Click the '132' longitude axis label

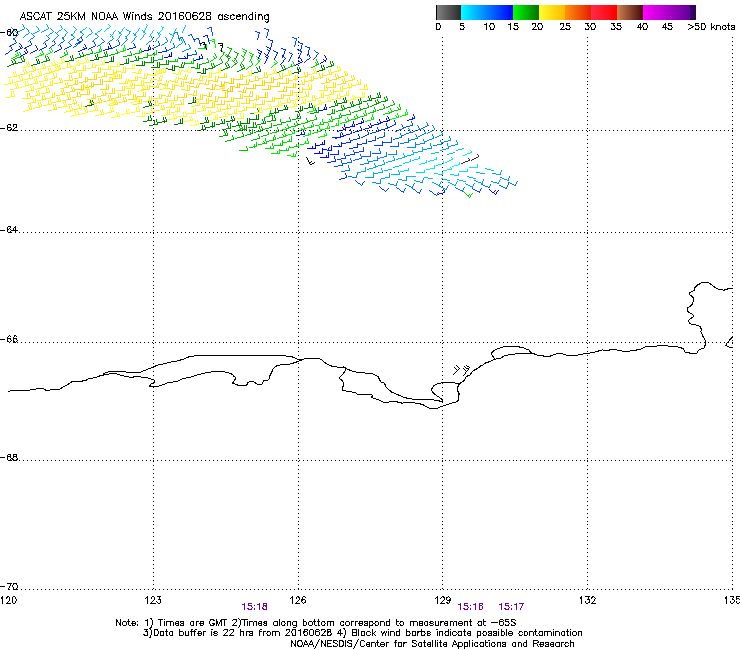588,600
